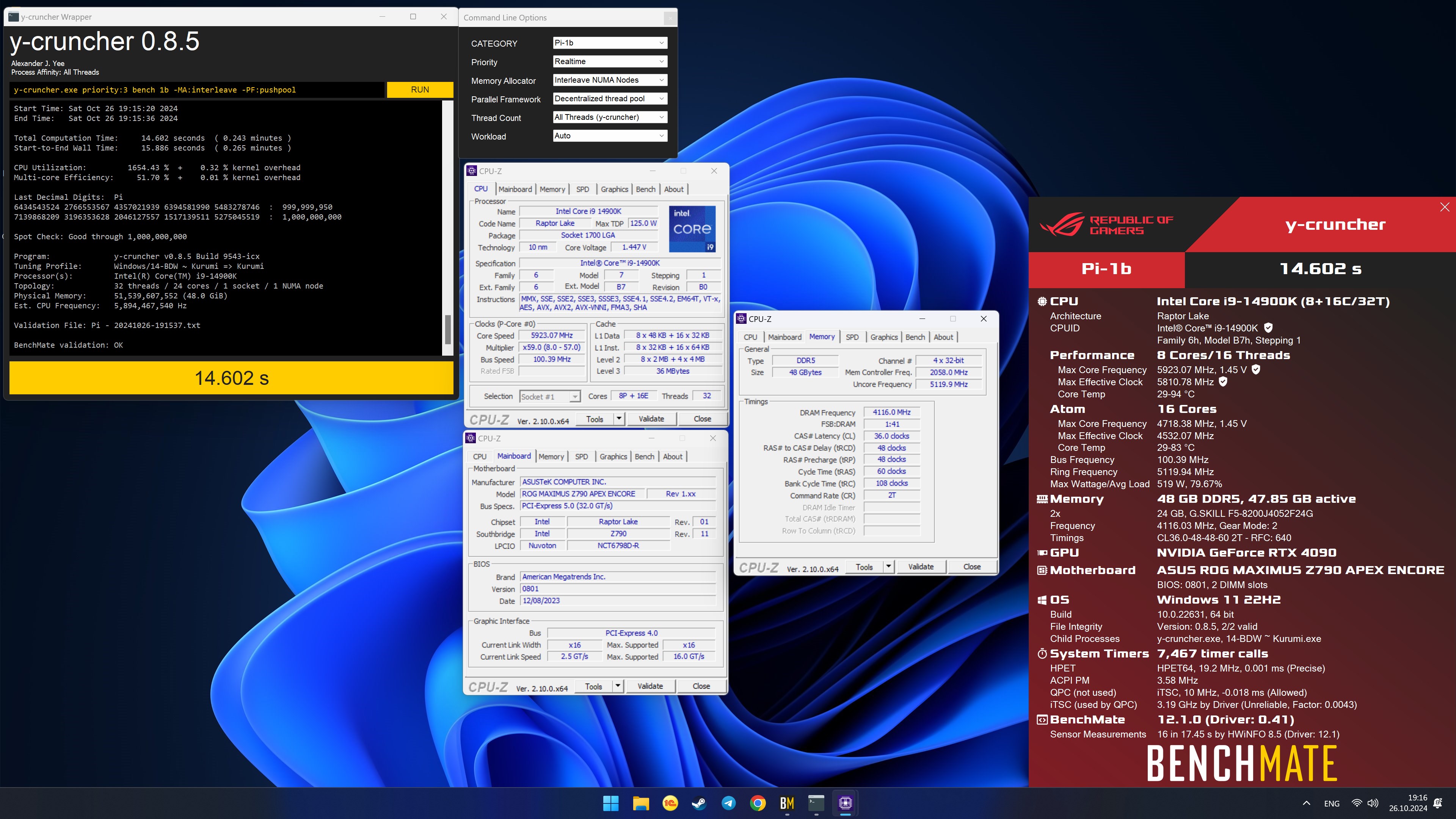Viewport: 1456px width, 819px height.
Task: Show hidden system tray icons
Action: pos(1306,803)
